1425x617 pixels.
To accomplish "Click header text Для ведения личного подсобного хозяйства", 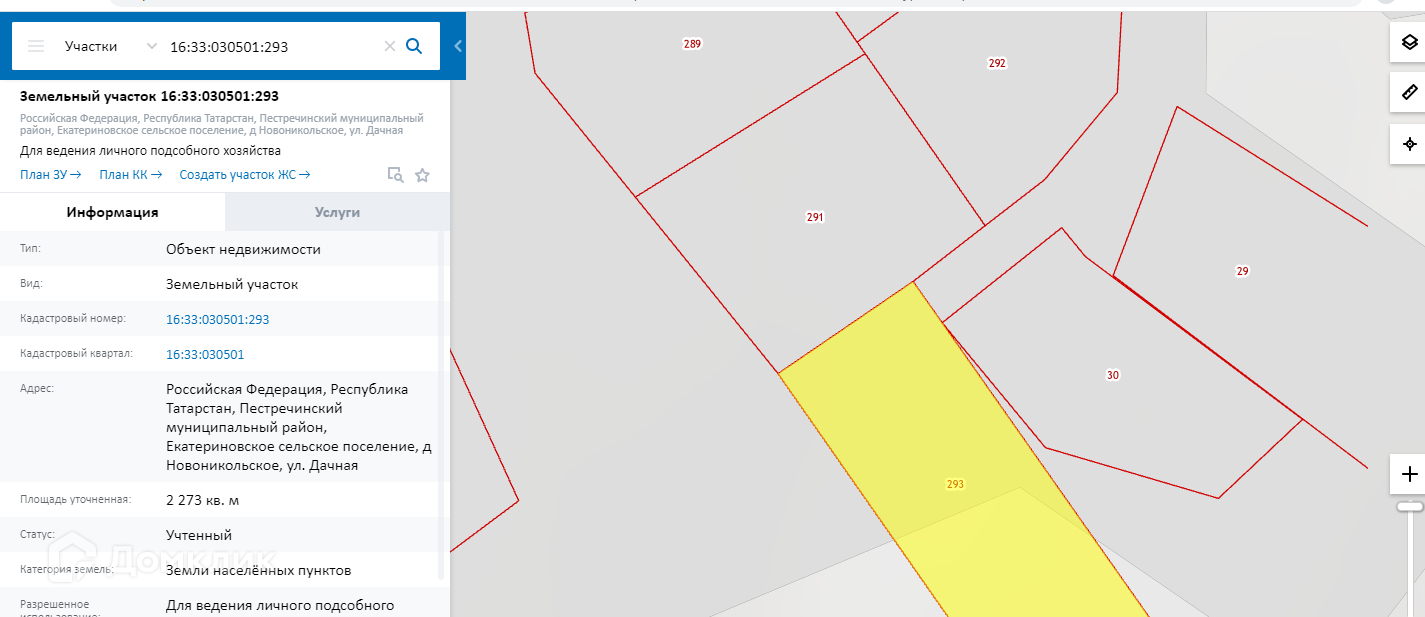I will (150, 151).
